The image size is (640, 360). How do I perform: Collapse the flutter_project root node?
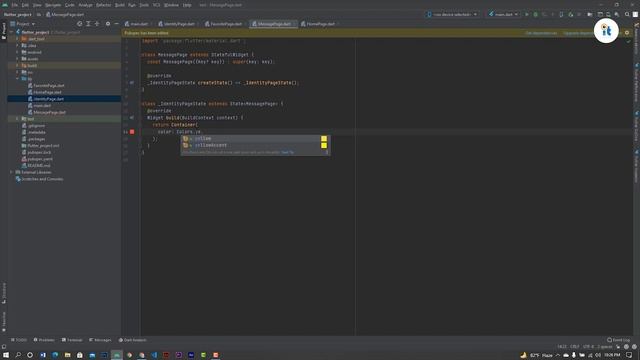click(12, 32)
